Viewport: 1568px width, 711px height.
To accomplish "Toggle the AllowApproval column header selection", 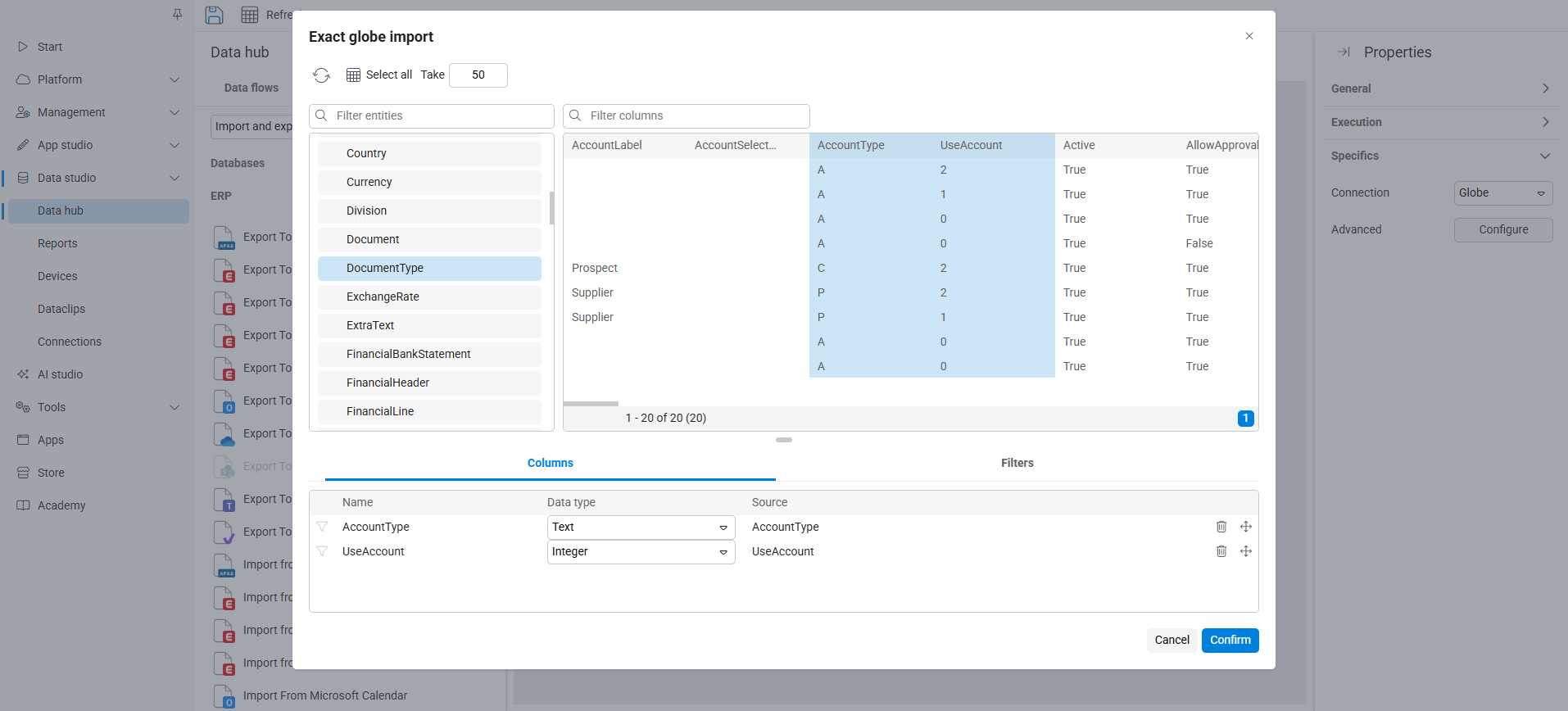I will pos(1221,145).
